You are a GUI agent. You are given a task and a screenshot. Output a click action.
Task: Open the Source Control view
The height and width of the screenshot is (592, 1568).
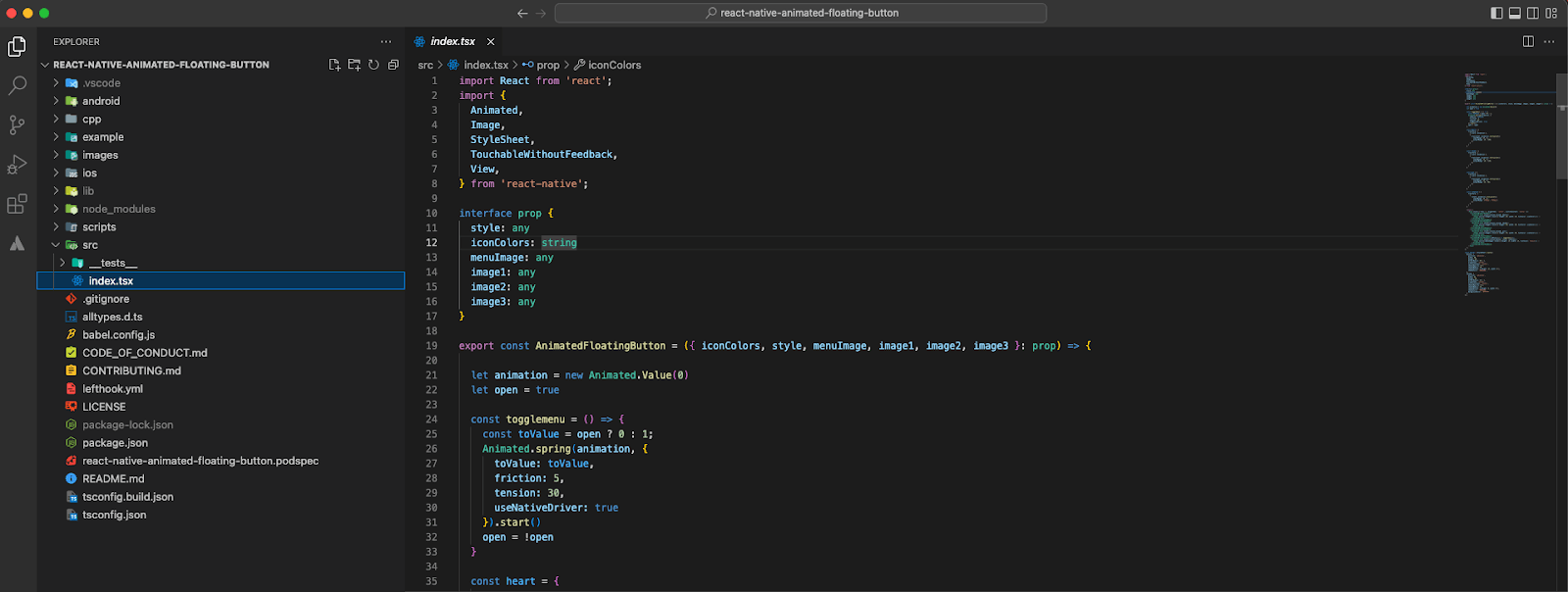coord(18,125)
